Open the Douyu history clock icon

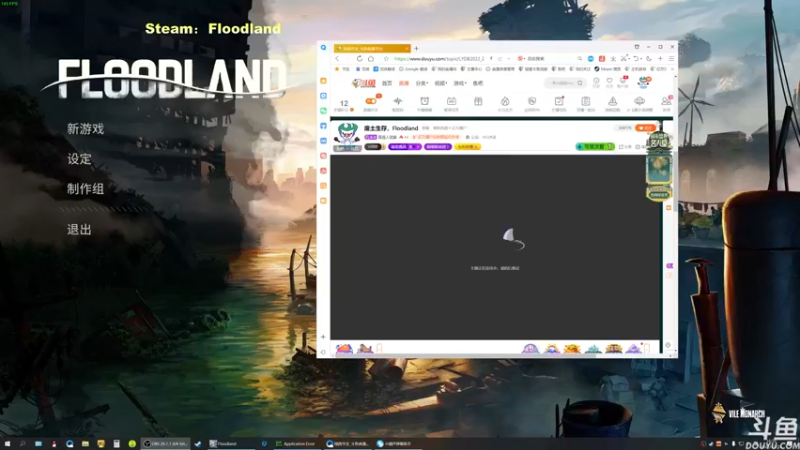[x=596, y=82]
